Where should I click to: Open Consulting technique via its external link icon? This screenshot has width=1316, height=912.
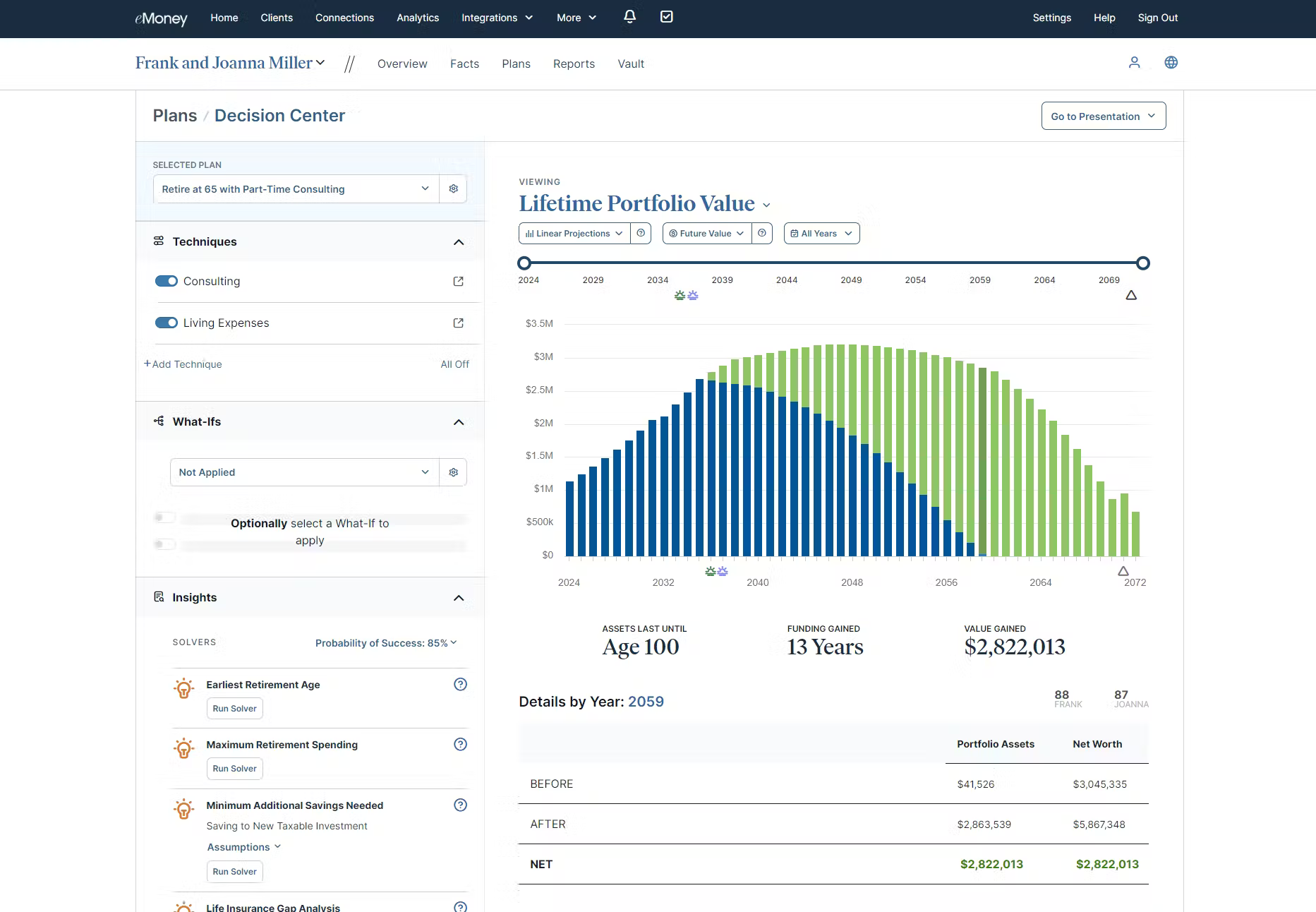tap(458, 281)
